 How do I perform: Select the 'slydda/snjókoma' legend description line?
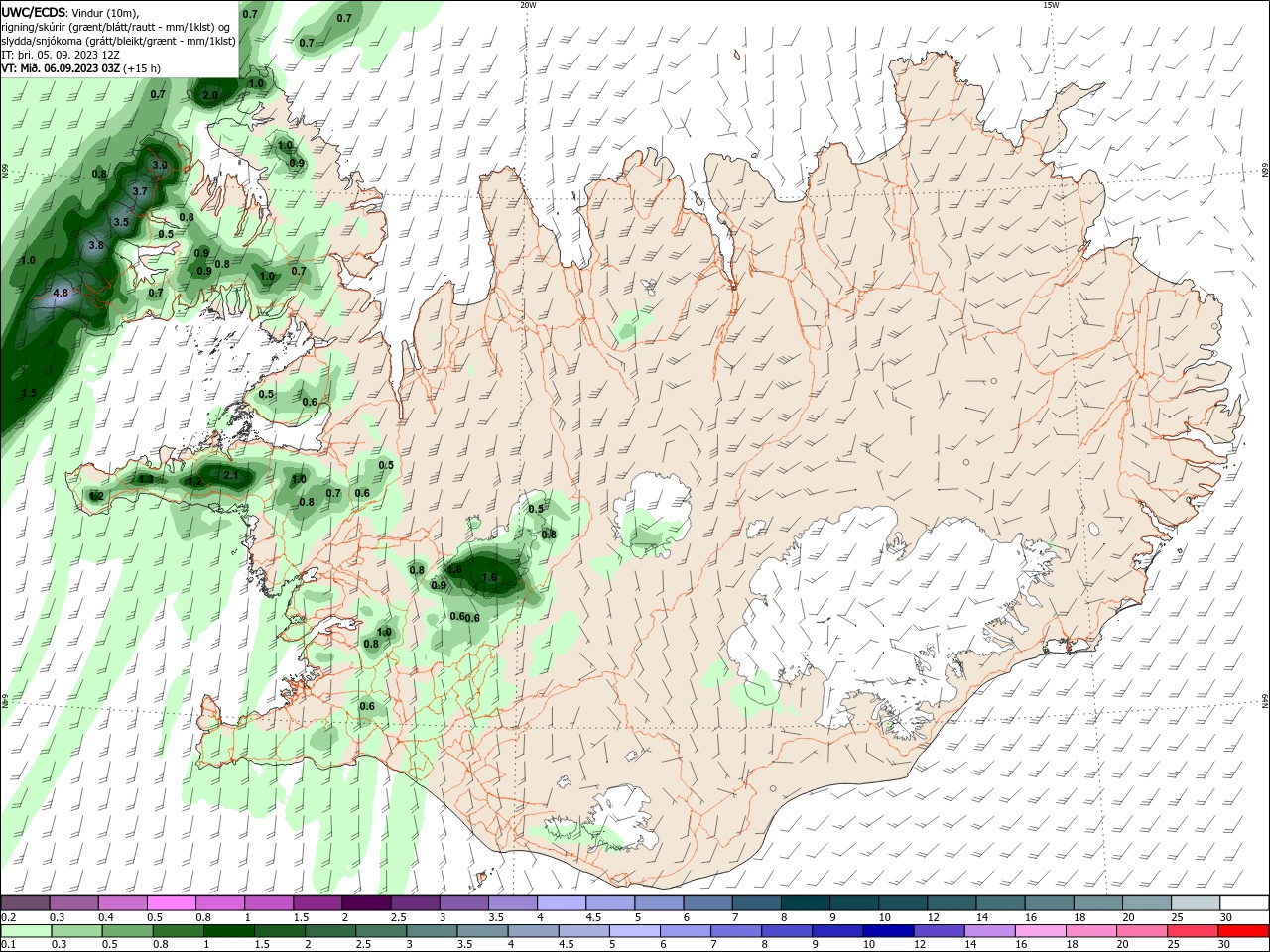click(118, 41)
